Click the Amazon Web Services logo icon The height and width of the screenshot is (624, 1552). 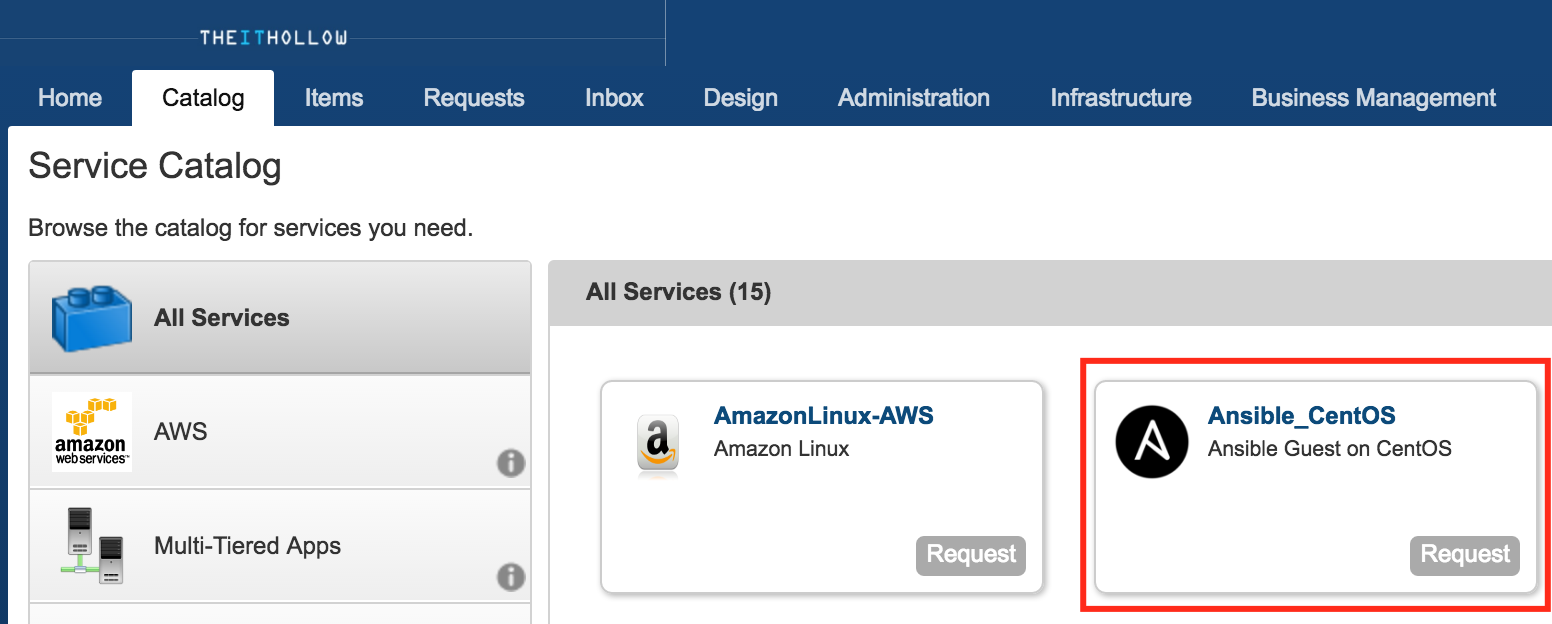click(91, 432)
